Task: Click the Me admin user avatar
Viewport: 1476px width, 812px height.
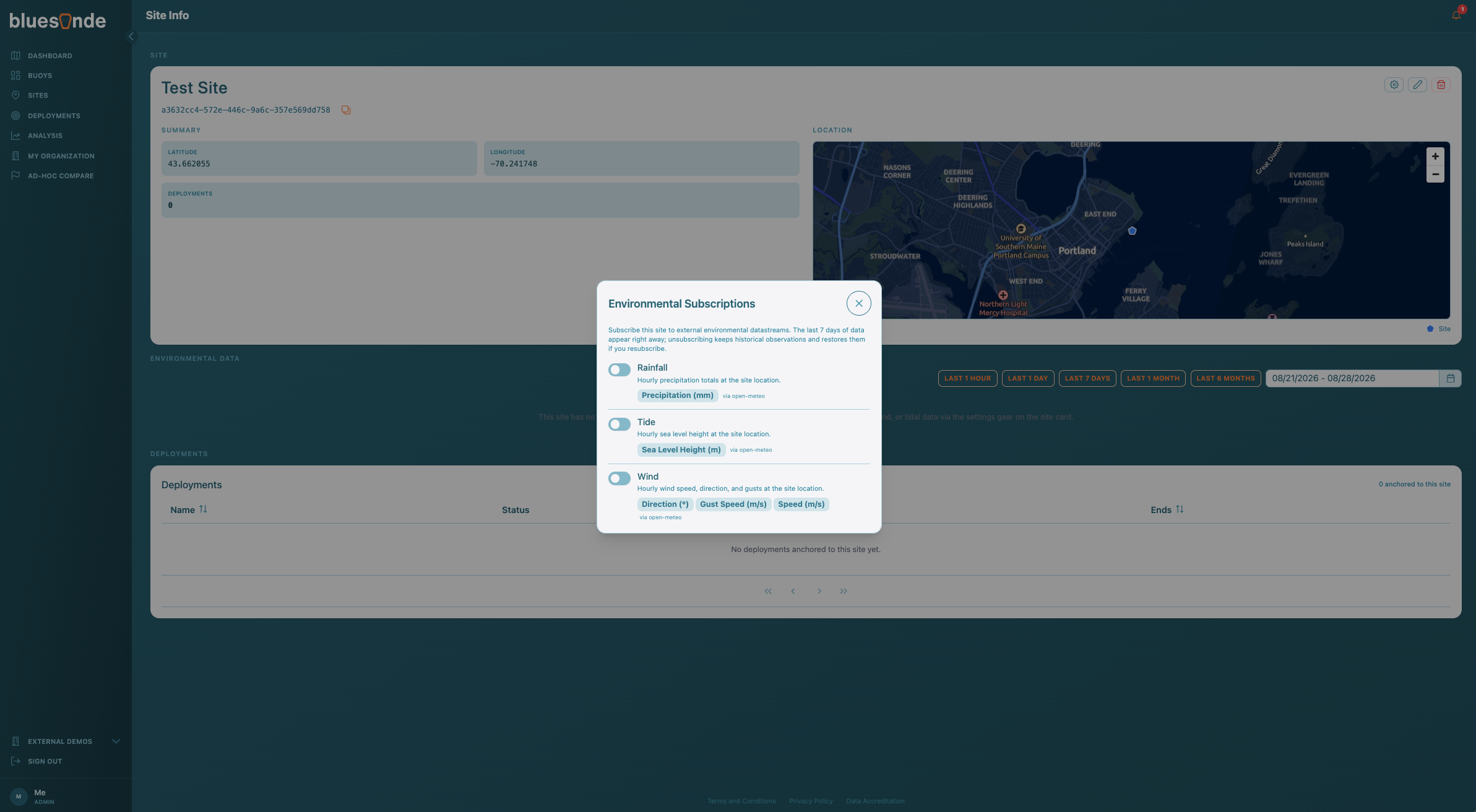Action: pos(19,797)
